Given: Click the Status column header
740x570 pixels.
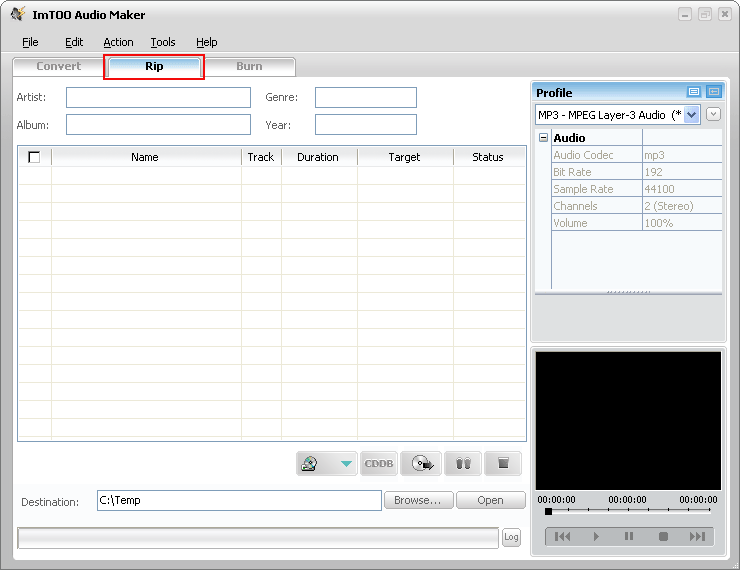Looking at the screenshot, I should (x=489, y=157).
